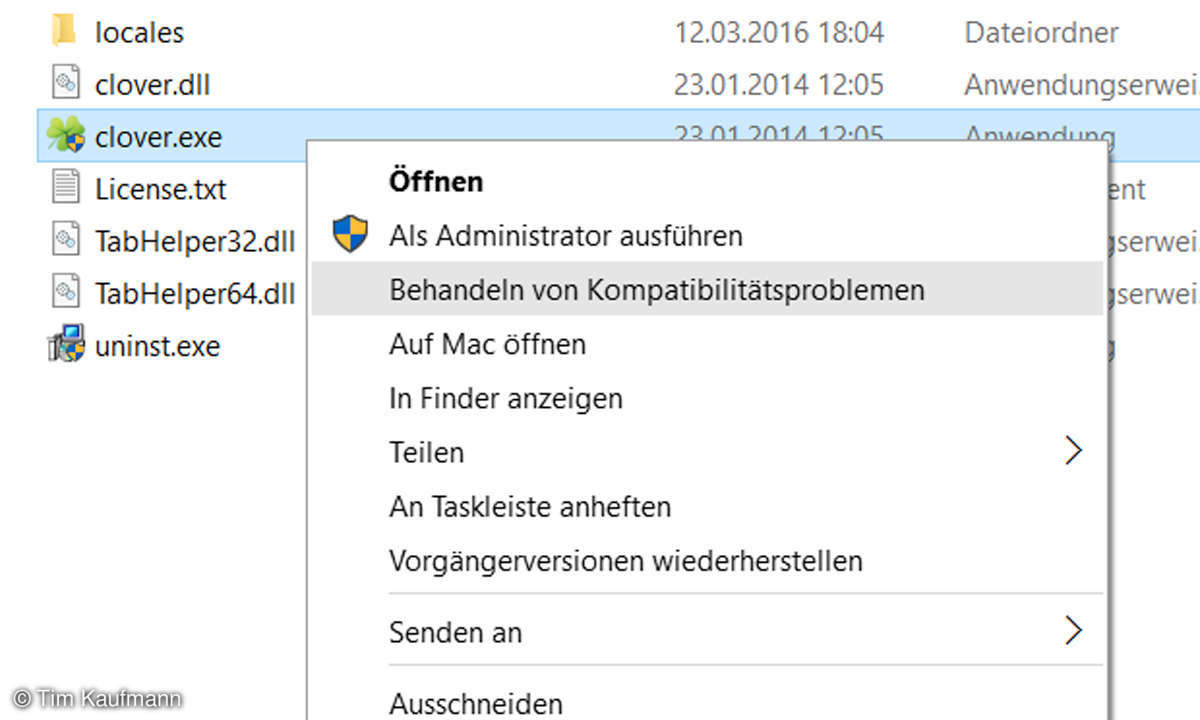Click the License.txt document icon
This screenshot has width=1200, height=720.
click(66, 188)
